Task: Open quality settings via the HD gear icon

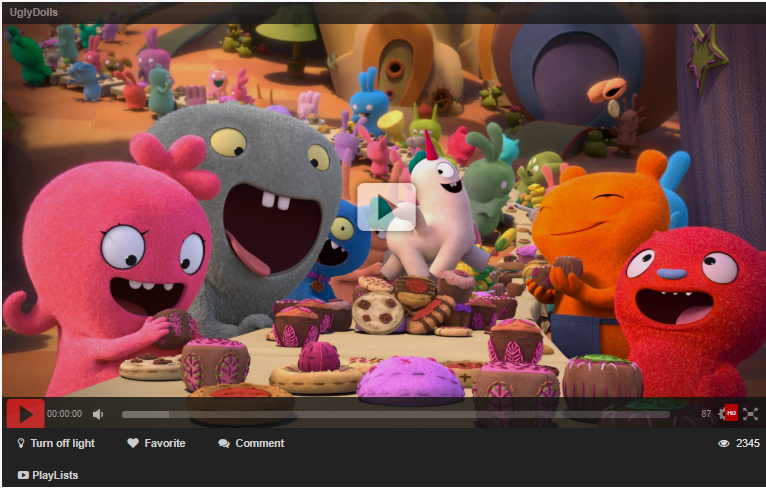Action: [x=728, y=413]
